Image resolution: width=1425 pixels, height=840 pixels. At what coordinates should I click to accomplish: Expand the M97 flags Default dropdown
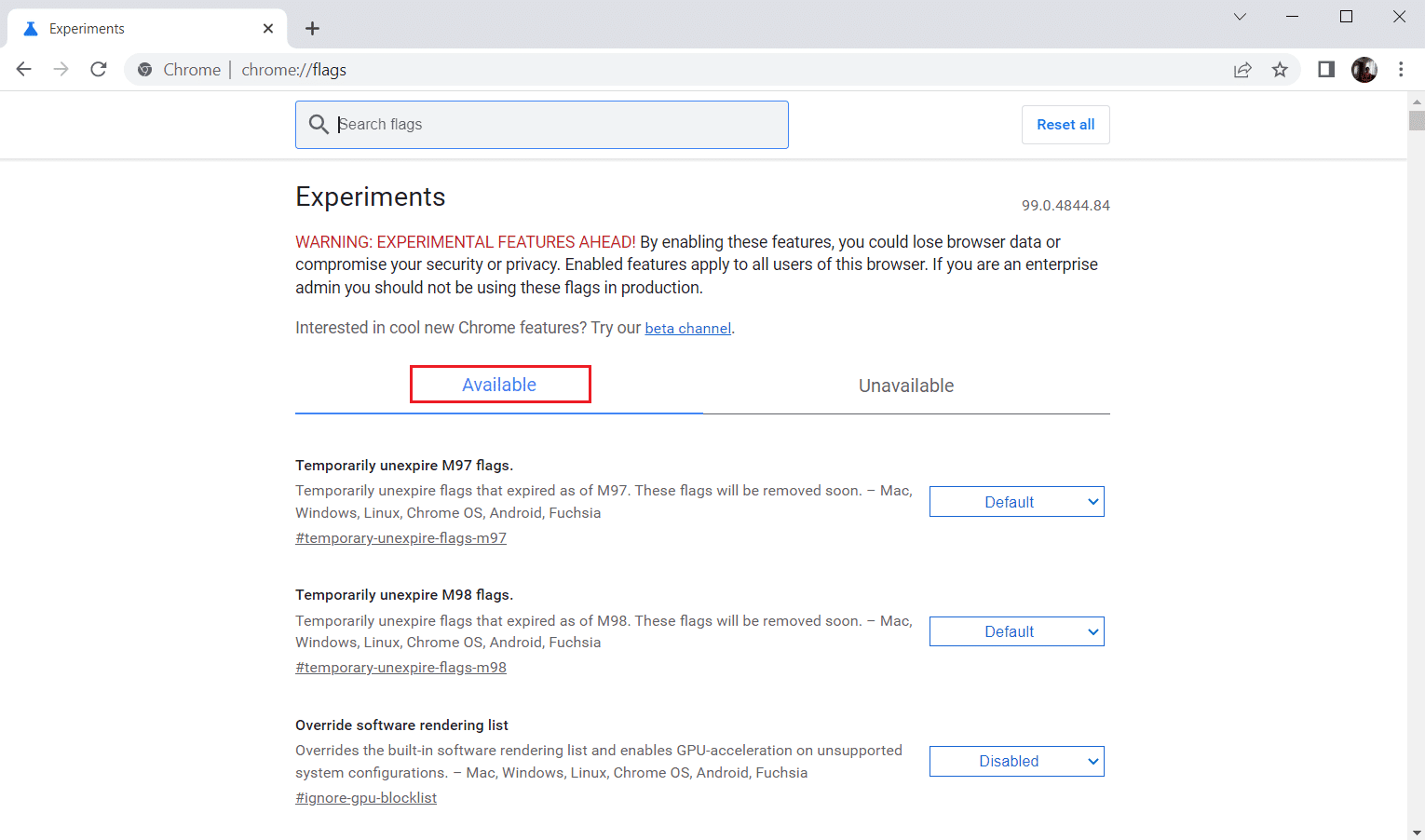tap(1016, 502)
